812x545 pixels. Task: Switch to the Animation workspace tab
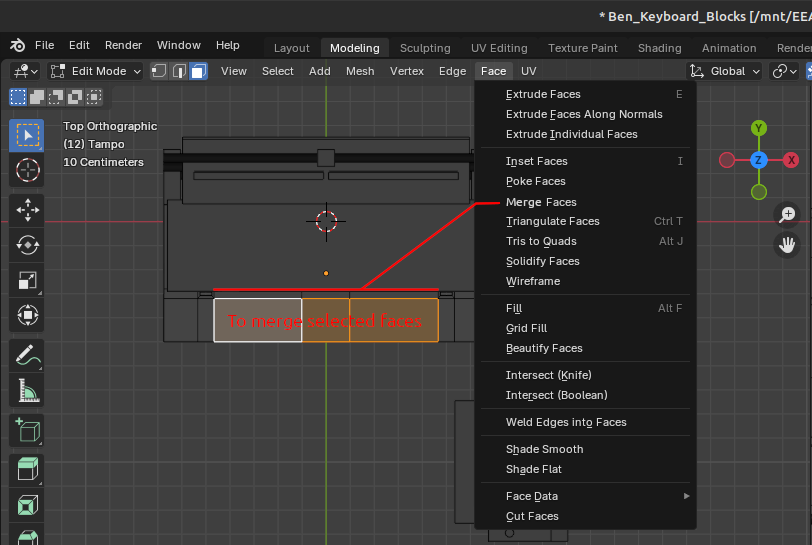pyautogui.click(x=729, y=48)
